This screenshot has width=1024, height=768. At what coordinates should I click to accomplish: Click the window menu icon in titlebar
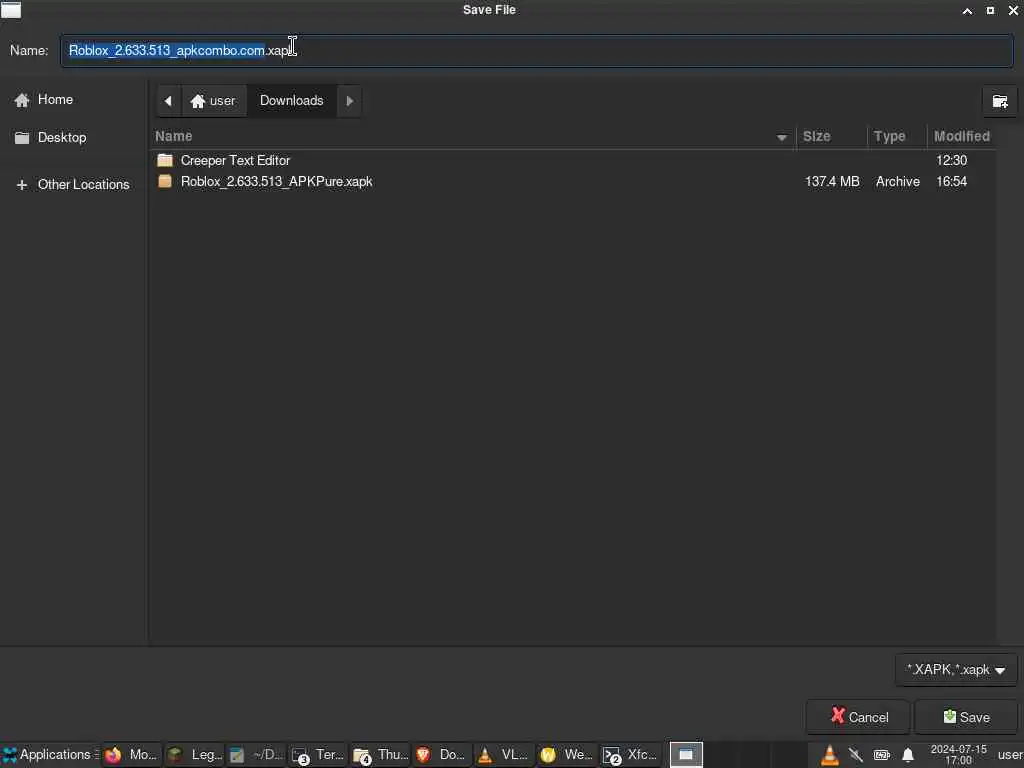pyautogui.click(x=11, y=10)
